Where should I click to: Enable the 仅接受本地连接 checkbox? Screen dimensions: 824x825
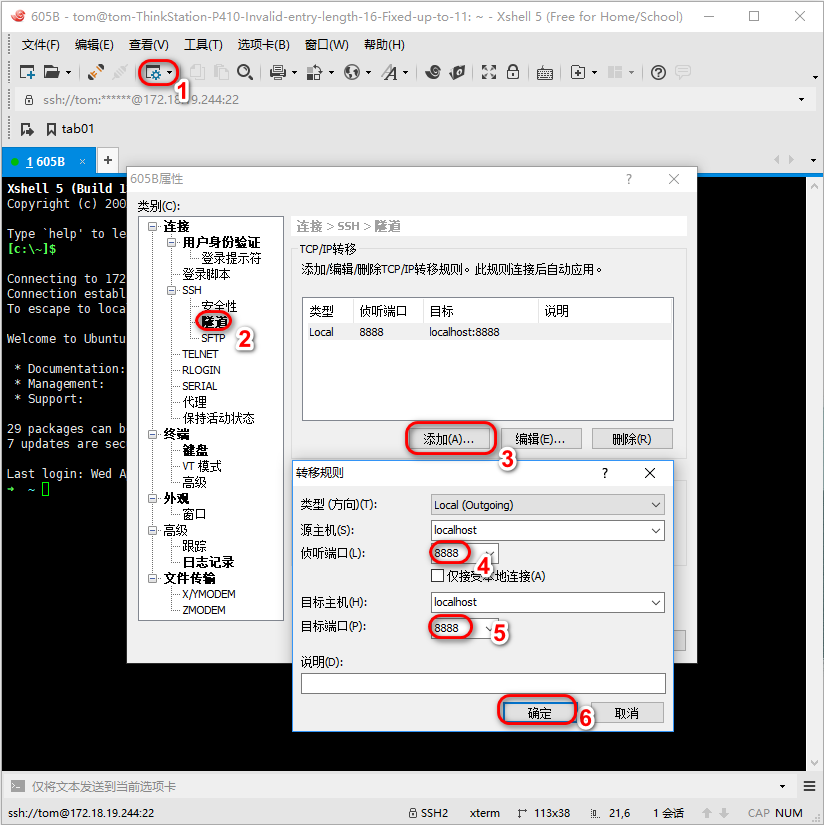click(437, 576)
